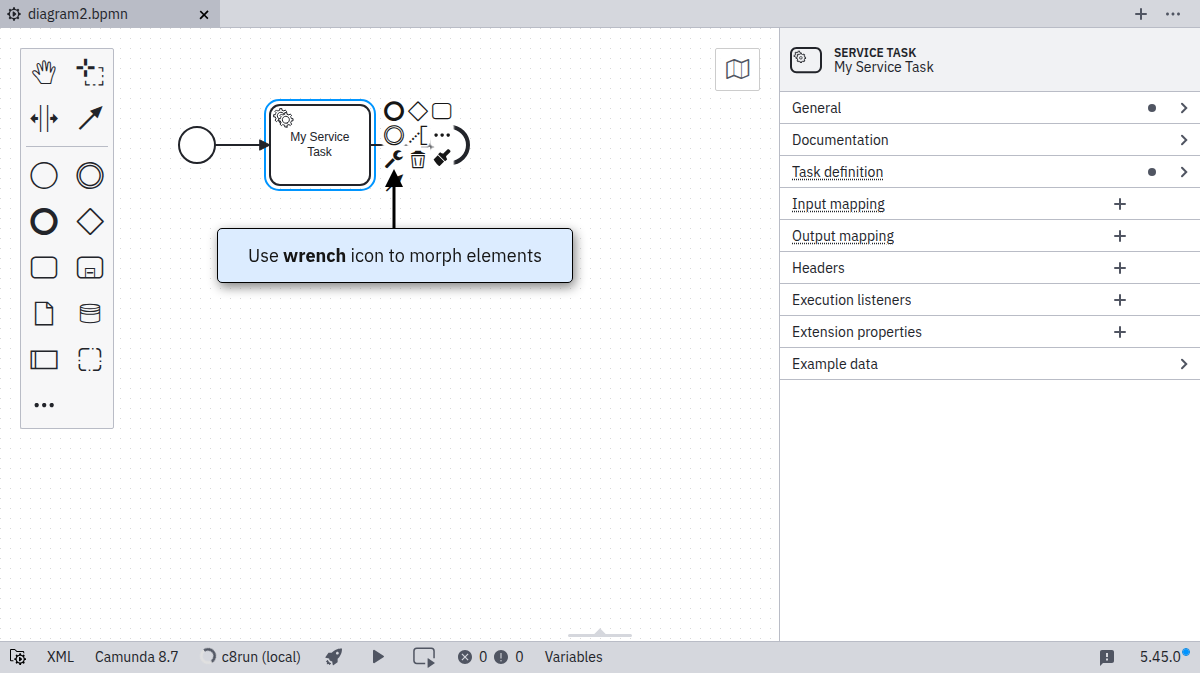Select the Global connect tool
This screenshot has height=673, width=1200.
90,118
